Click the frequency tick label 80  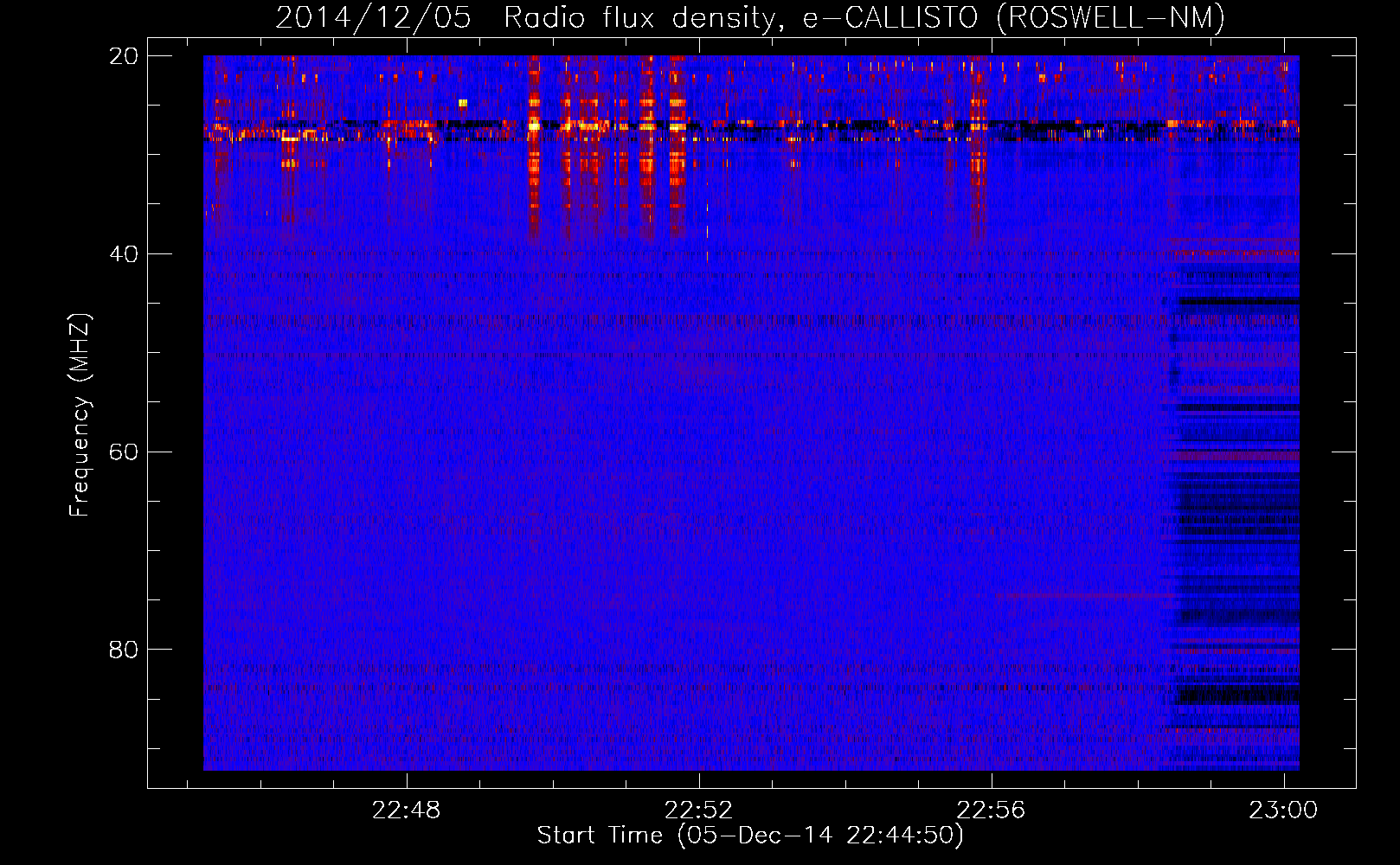pos(124,650)
